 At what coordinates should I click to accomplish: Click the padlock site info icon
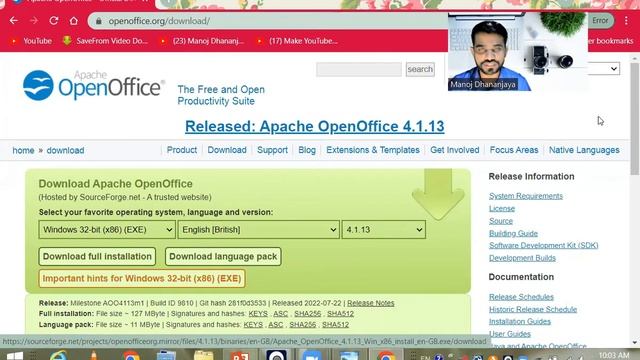click(98, 21)
